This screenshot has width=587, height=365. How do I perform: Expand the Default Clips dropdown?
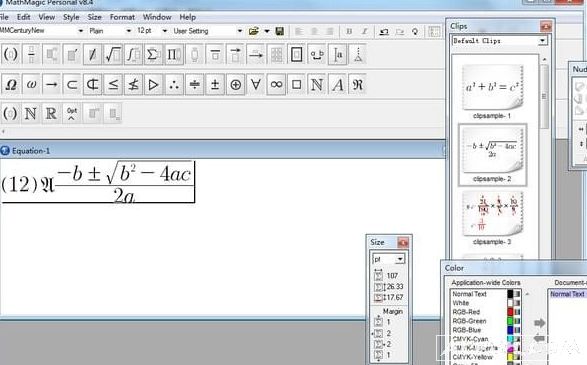coord(542,40)
